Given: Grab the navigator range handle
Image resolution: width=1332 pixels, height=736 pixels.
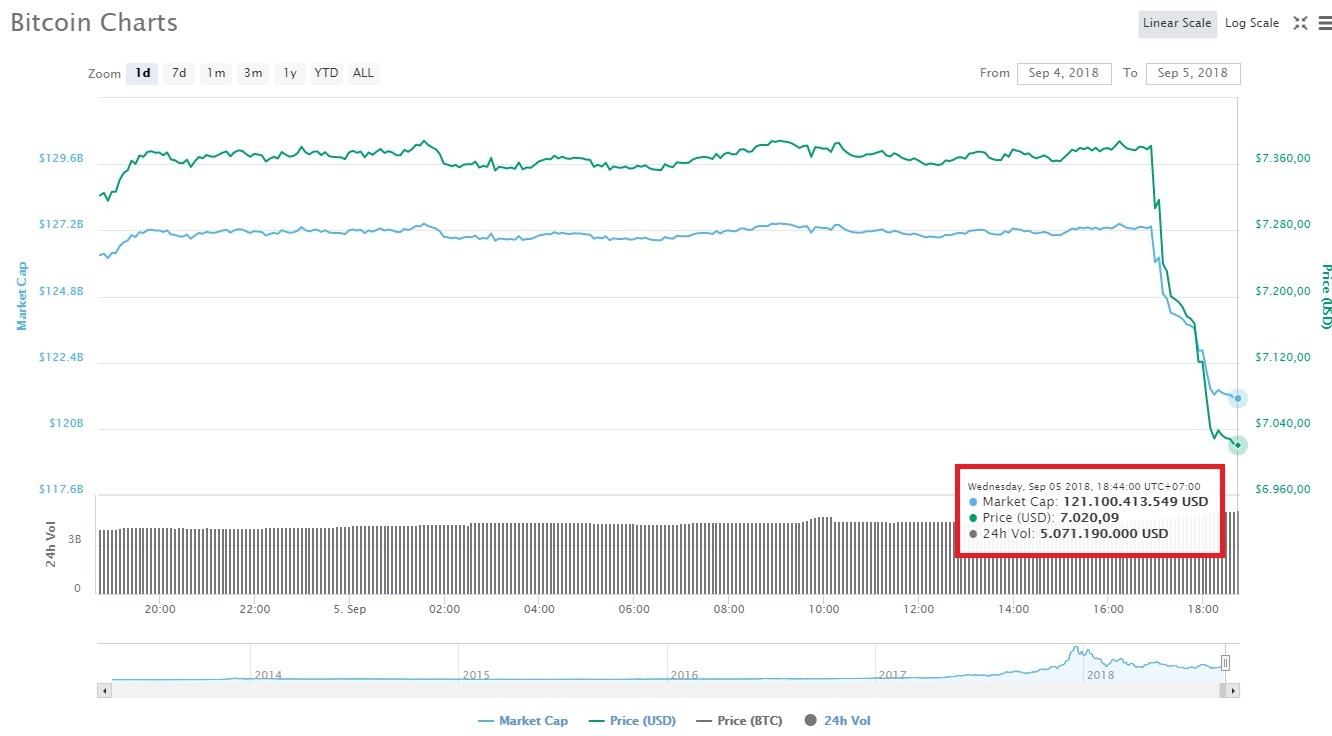Looking at the screenshot, I should pyautogui.click(x=1225, y=662).
